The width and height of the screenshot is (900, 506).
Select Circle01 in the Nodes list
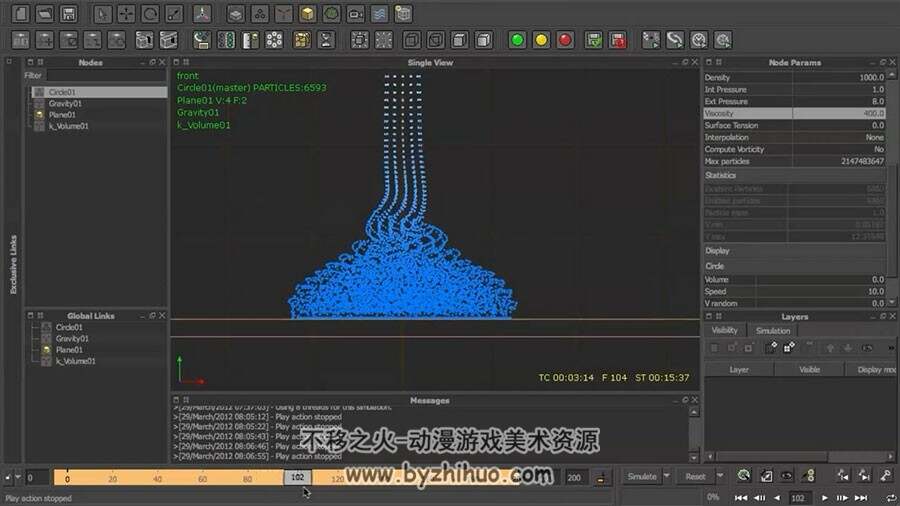click(x=99, y=92)
